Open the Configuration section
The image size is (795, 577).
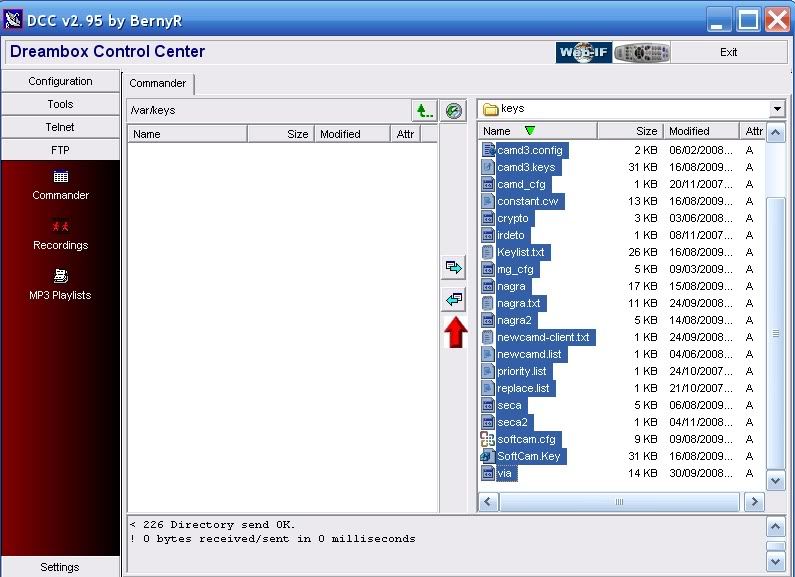[x=60, y=81]
